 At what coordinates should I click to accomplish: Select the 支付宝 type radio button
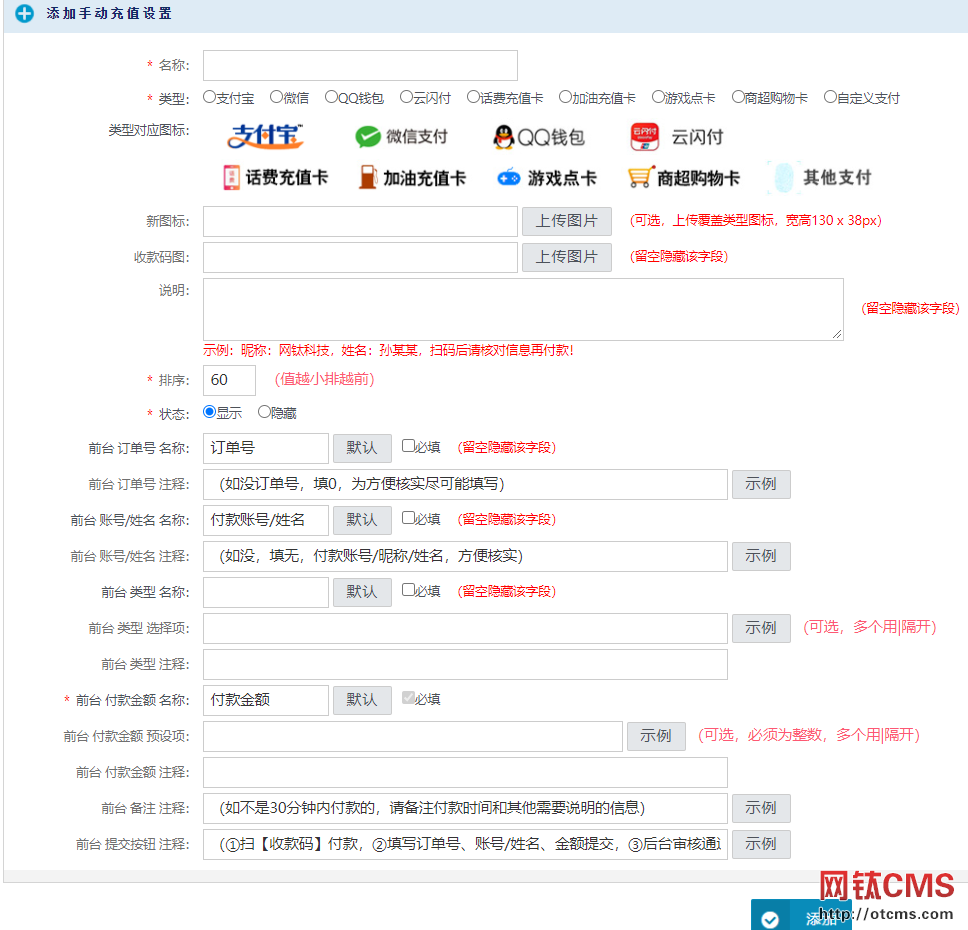click(x=209, y=97)
